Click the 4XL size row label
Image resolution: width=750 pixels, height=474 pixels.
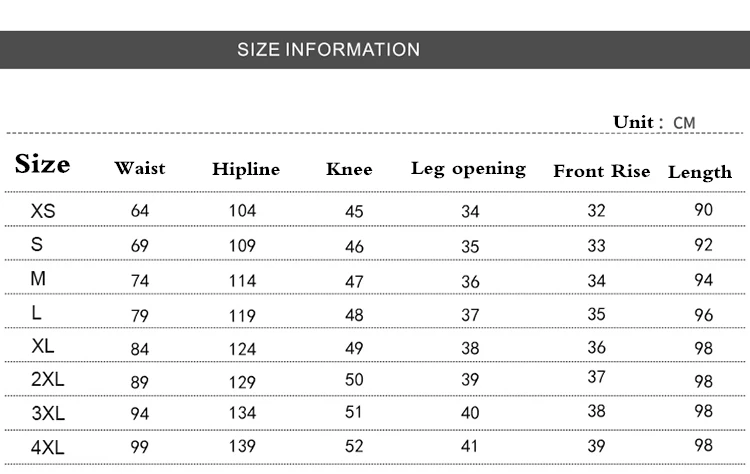tap(47, 448)
